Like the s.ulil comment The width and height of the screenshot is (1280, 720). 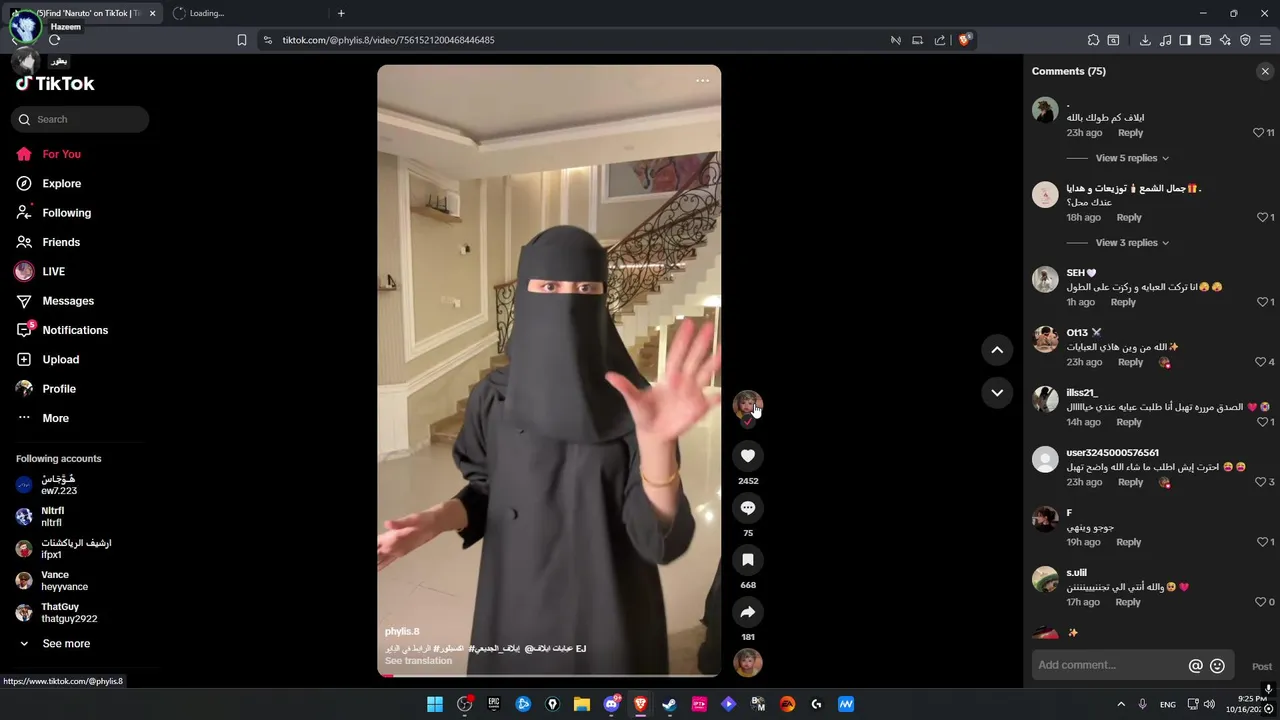pyautogui.click(x=1260, y=602)
